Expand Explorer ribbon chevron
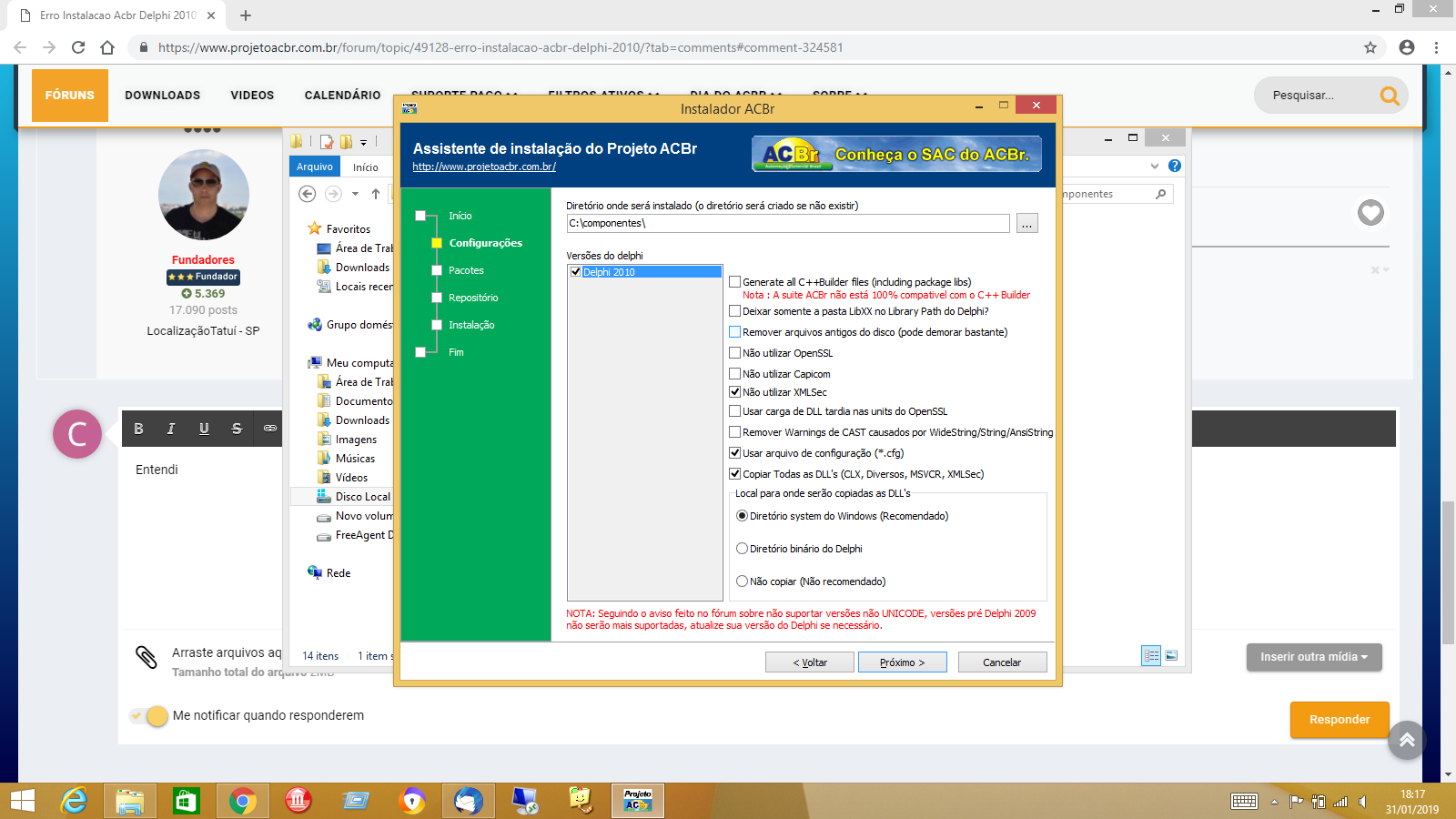The height and width of the screenshot is (819, 1456). pyautogui.click(x=1155, y=166)
